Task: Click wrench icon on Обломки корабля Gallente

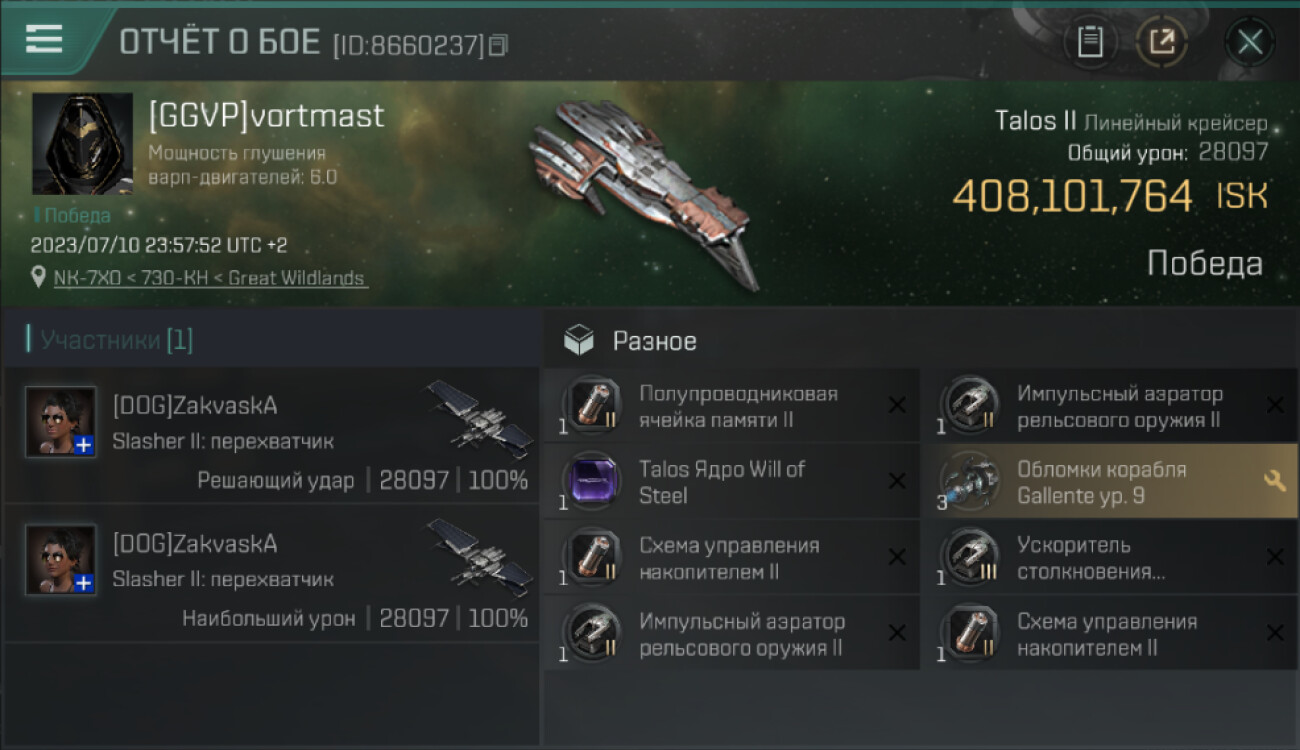Action: [1275, 481]
